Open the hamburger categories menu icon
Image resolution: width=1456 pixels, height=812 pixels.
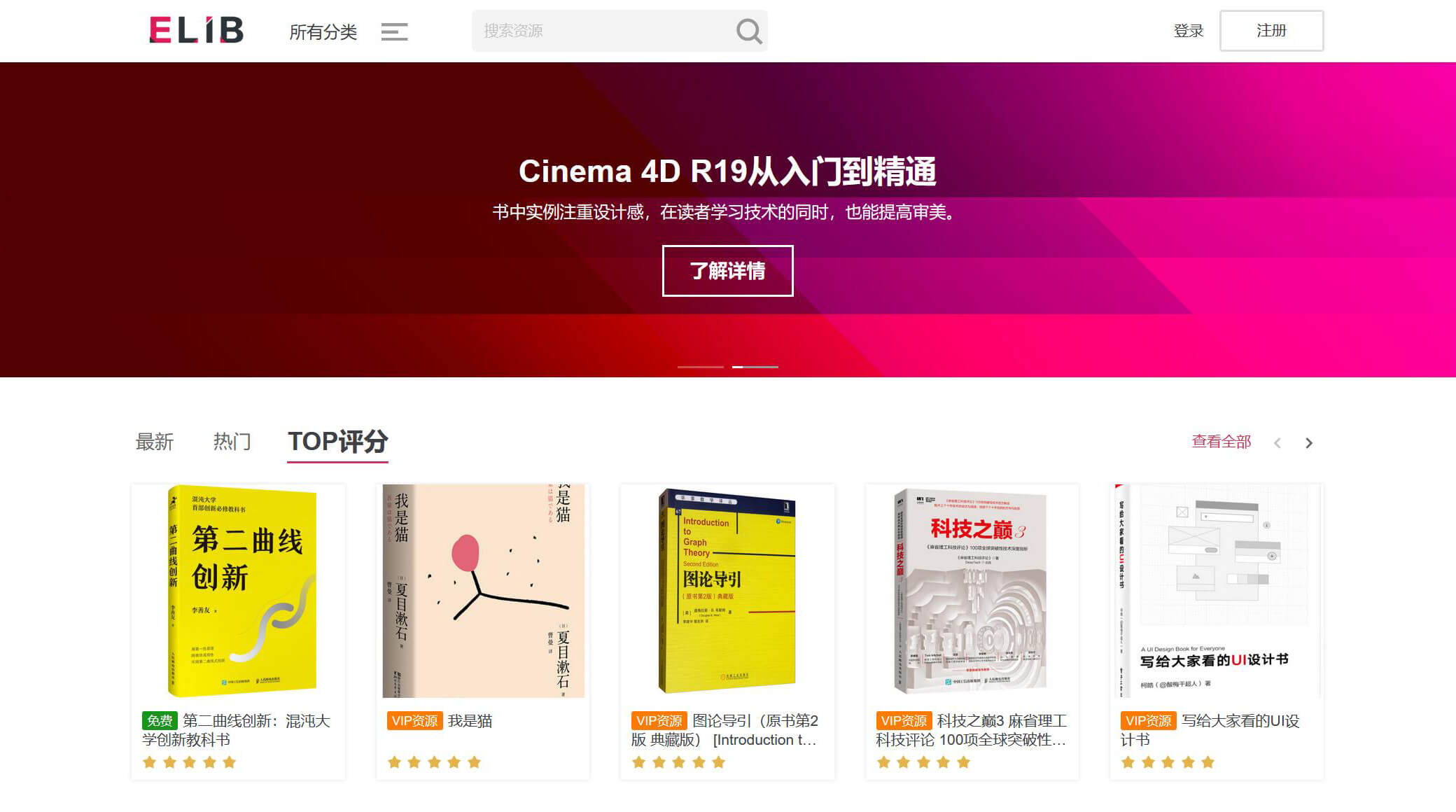coord(394,31)
